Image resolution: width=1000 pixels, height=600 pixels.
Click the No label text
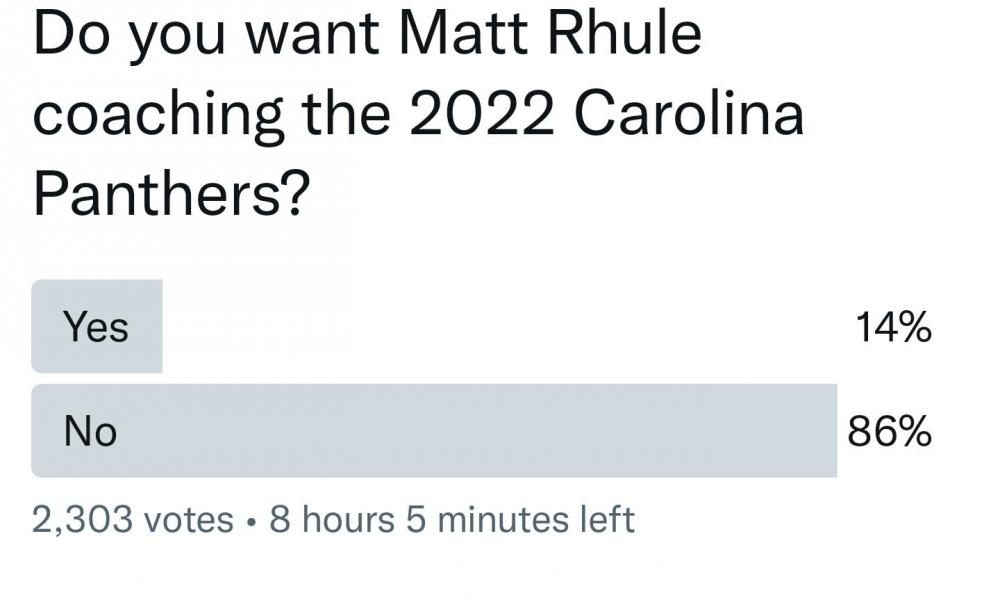pyautogui.click(x=90, y=431)
